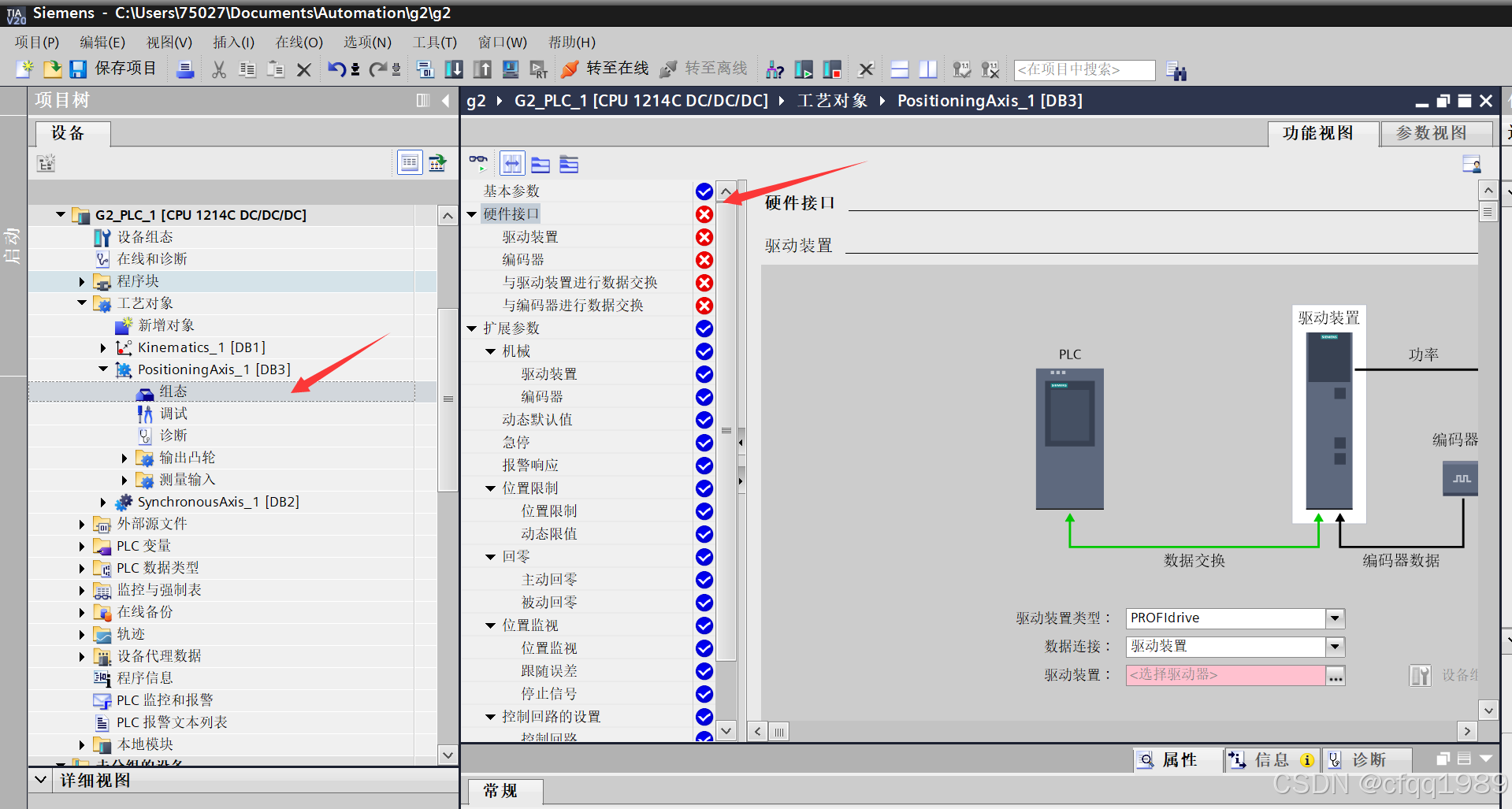Open the 项目(P) menu
This screenshot has width=1512, height=809.
tap(37, 43)
